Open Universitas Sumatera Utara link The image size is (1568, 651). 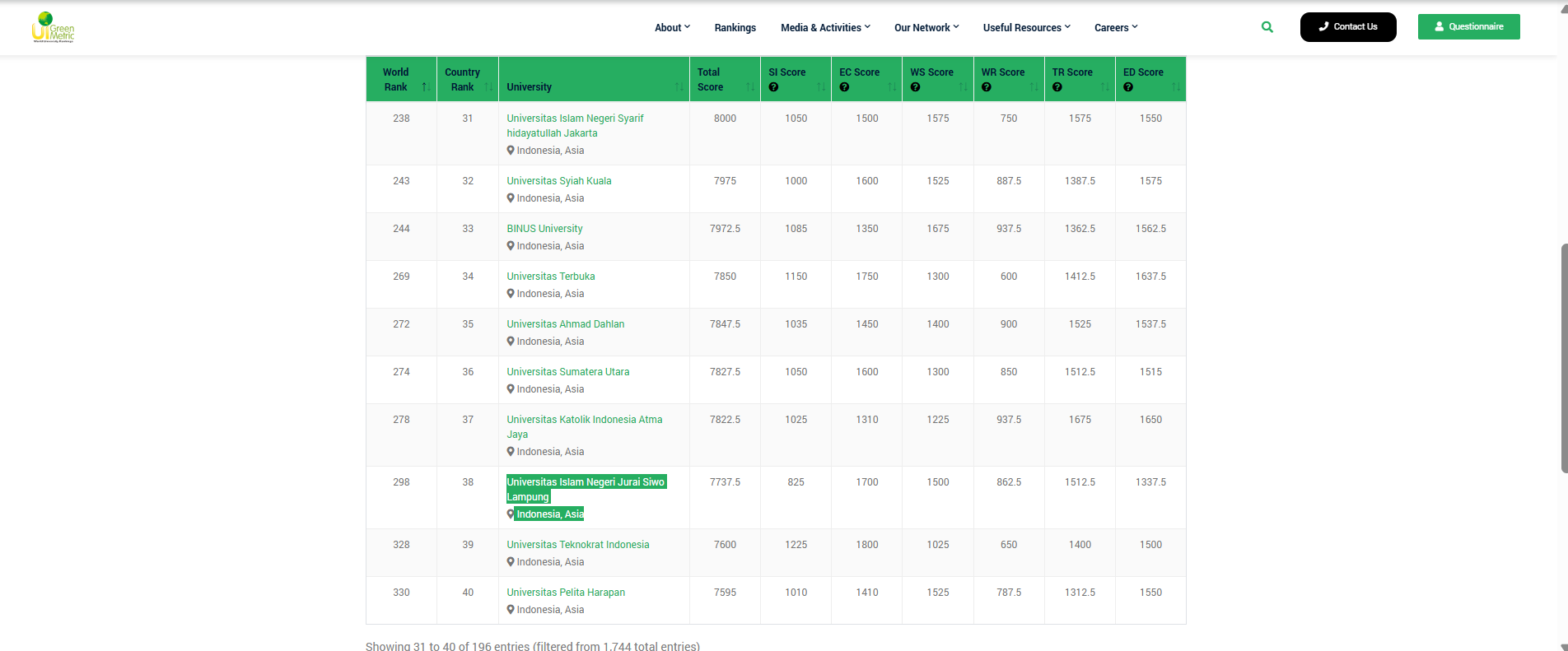click(568, 372)
